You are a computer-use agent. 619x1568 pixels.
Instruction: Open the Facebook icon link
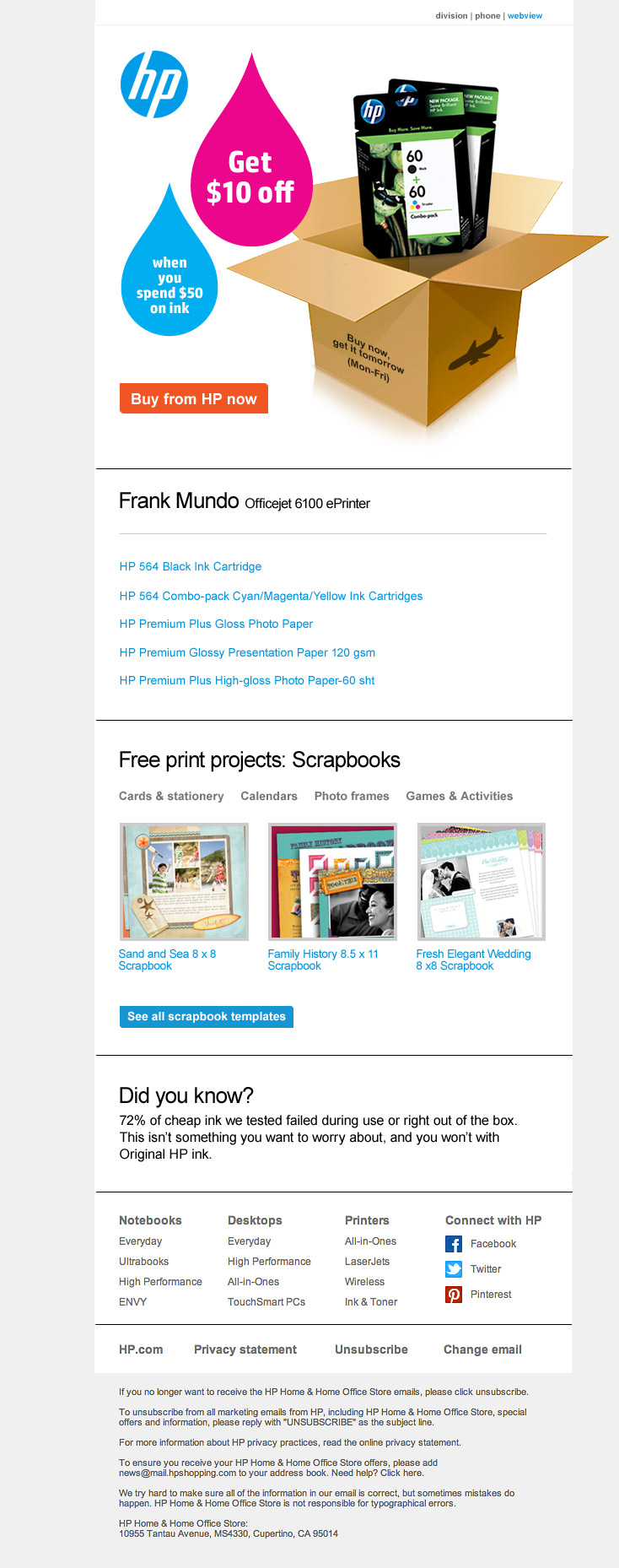click(x=454, y=1244)
